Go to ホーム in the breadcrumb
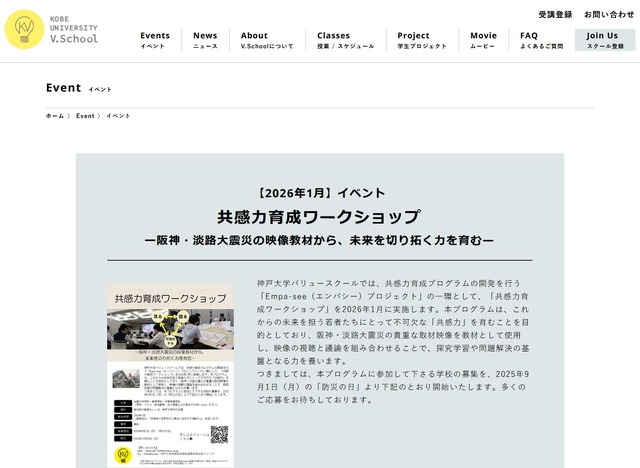This screenshot has height=468, width=640. (55, 116)
